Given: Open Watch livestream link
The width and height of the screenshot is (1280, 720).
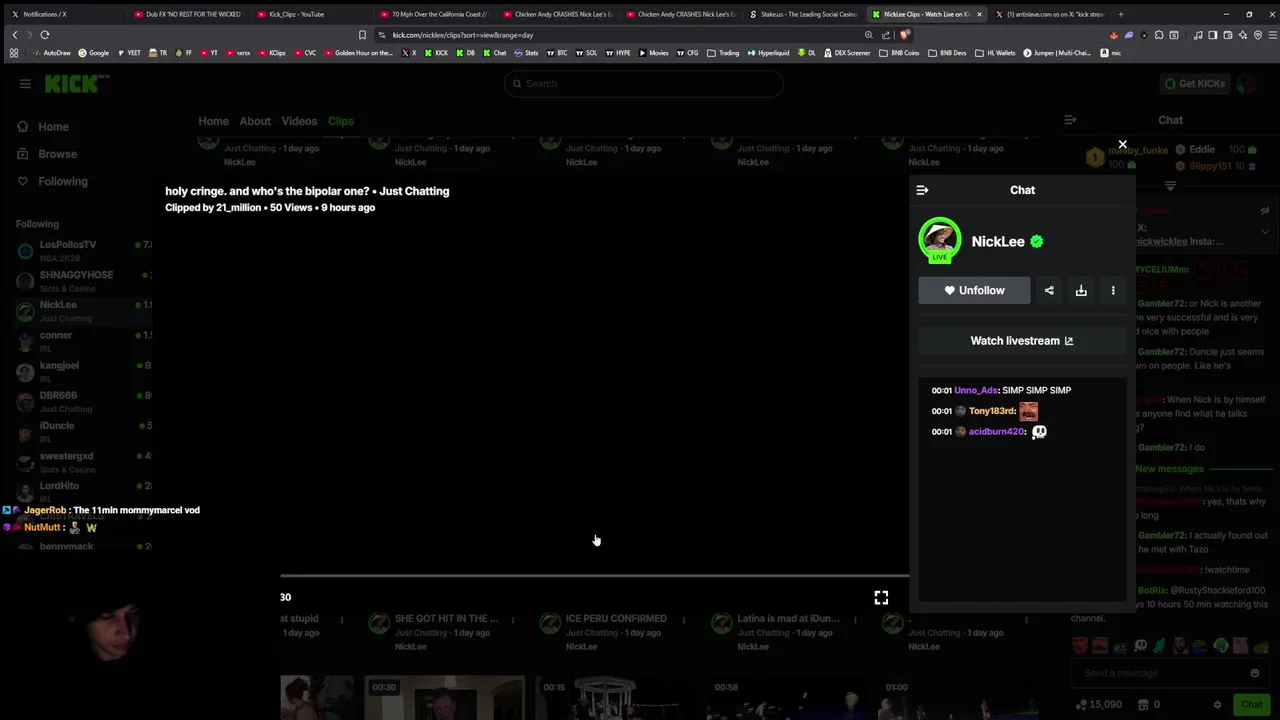Looking at the screenshot, I should tap(1022, 341).
